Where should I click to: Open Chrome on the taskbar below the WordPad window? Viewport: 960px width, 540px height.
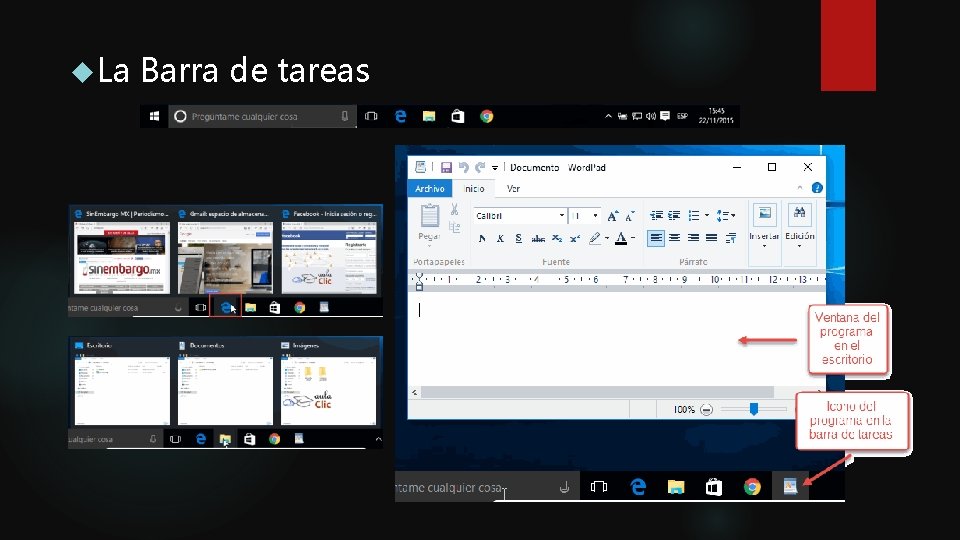point(752,487)
